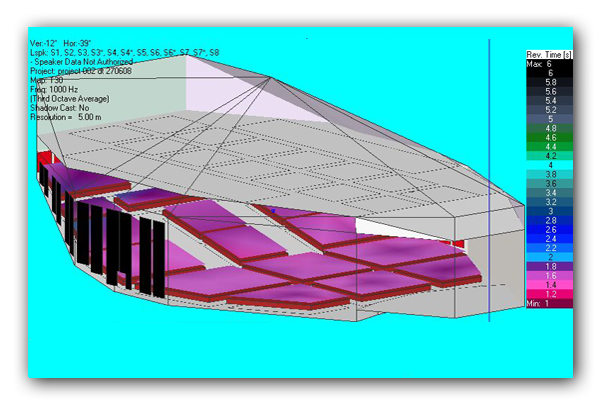
Task: Select the white 4 legend entry
Action: [x=549, y=165]
